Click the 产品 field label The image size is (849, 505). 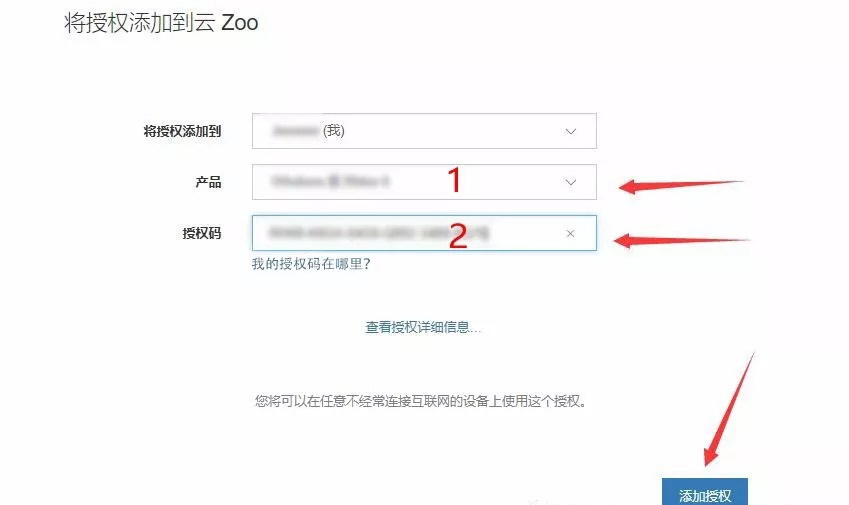(208, 182)
